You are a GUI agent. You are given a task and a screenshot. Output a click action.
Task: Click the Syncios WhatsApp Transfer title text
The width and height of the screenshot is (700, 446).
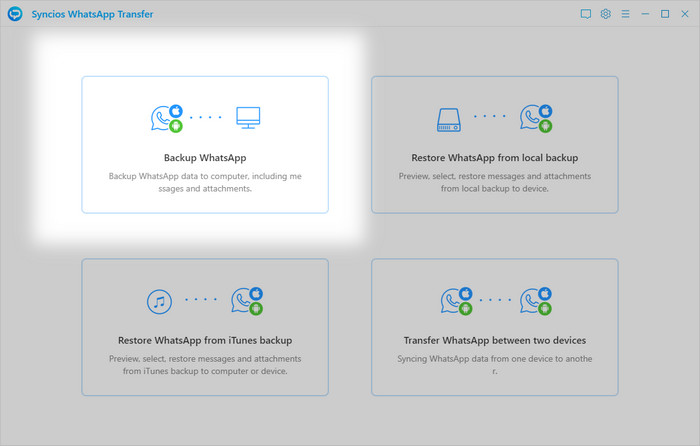click(92, 14)
